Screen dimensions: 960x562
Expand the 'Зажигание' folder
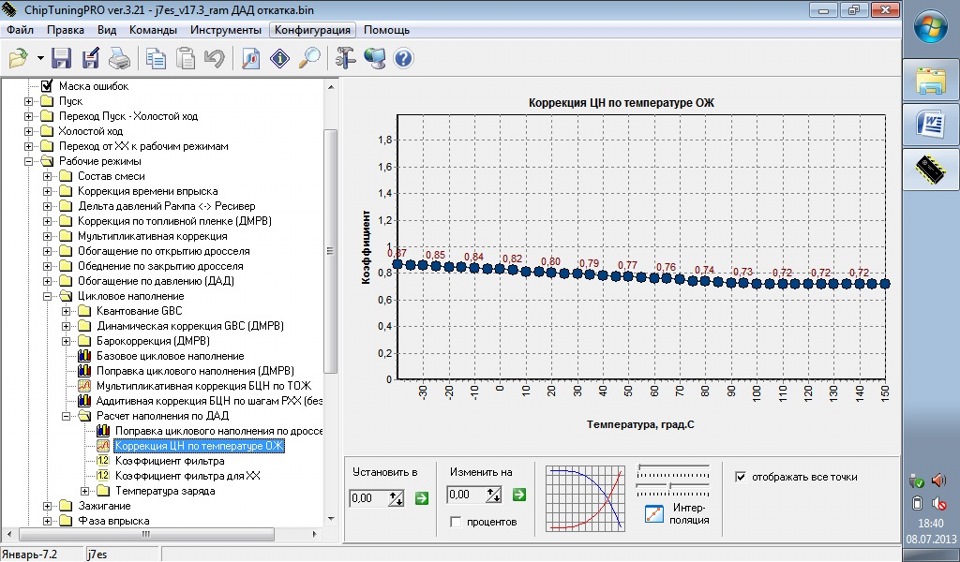click(48, 506)
